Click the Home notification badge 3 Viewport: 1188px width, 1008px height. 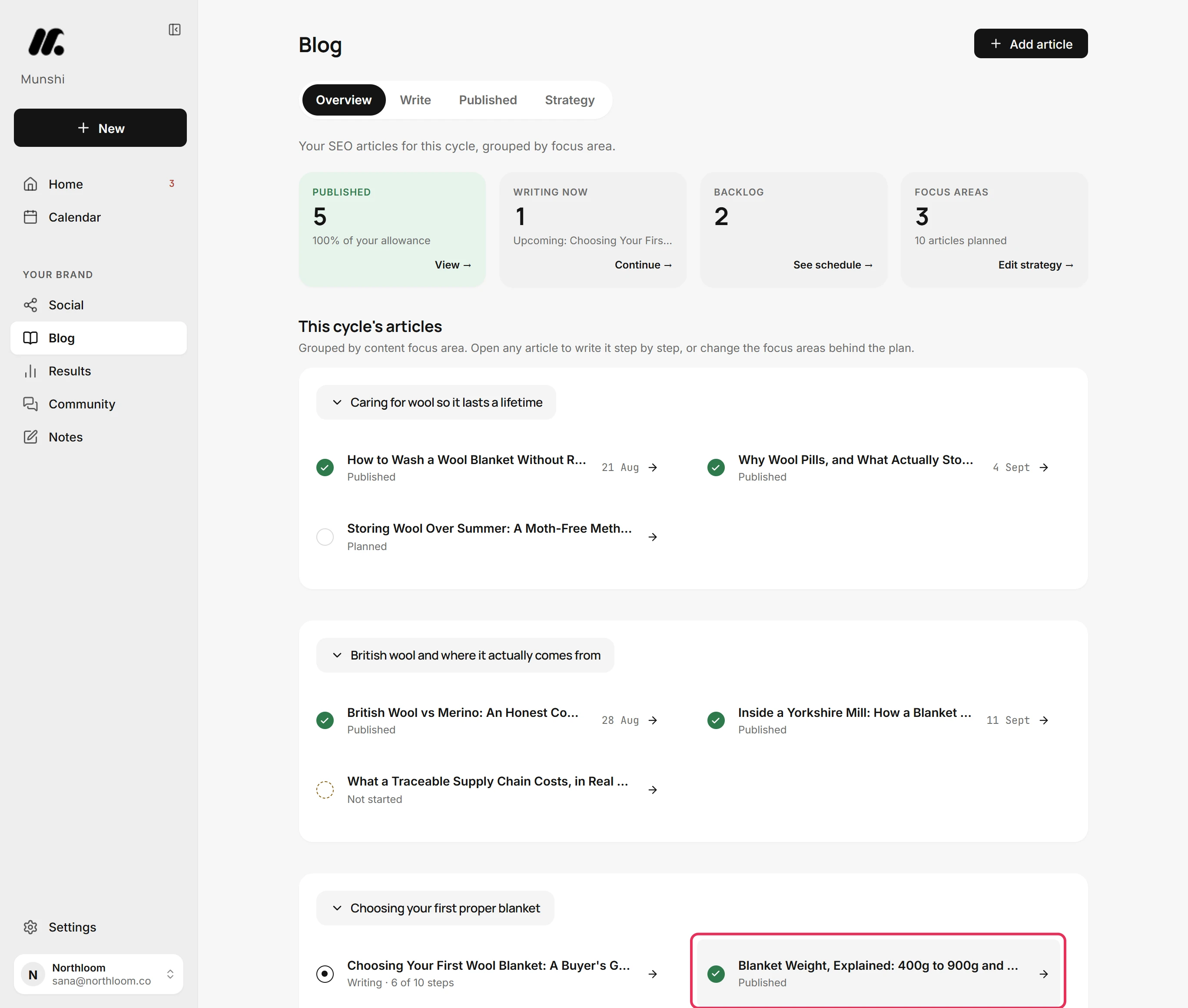coord(172,183)
